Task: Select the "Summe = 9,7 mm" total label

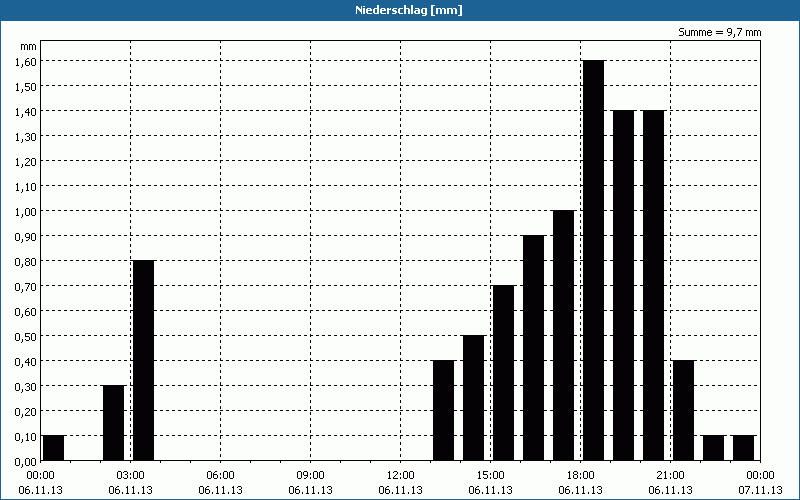Action: [x=719, y=32]
